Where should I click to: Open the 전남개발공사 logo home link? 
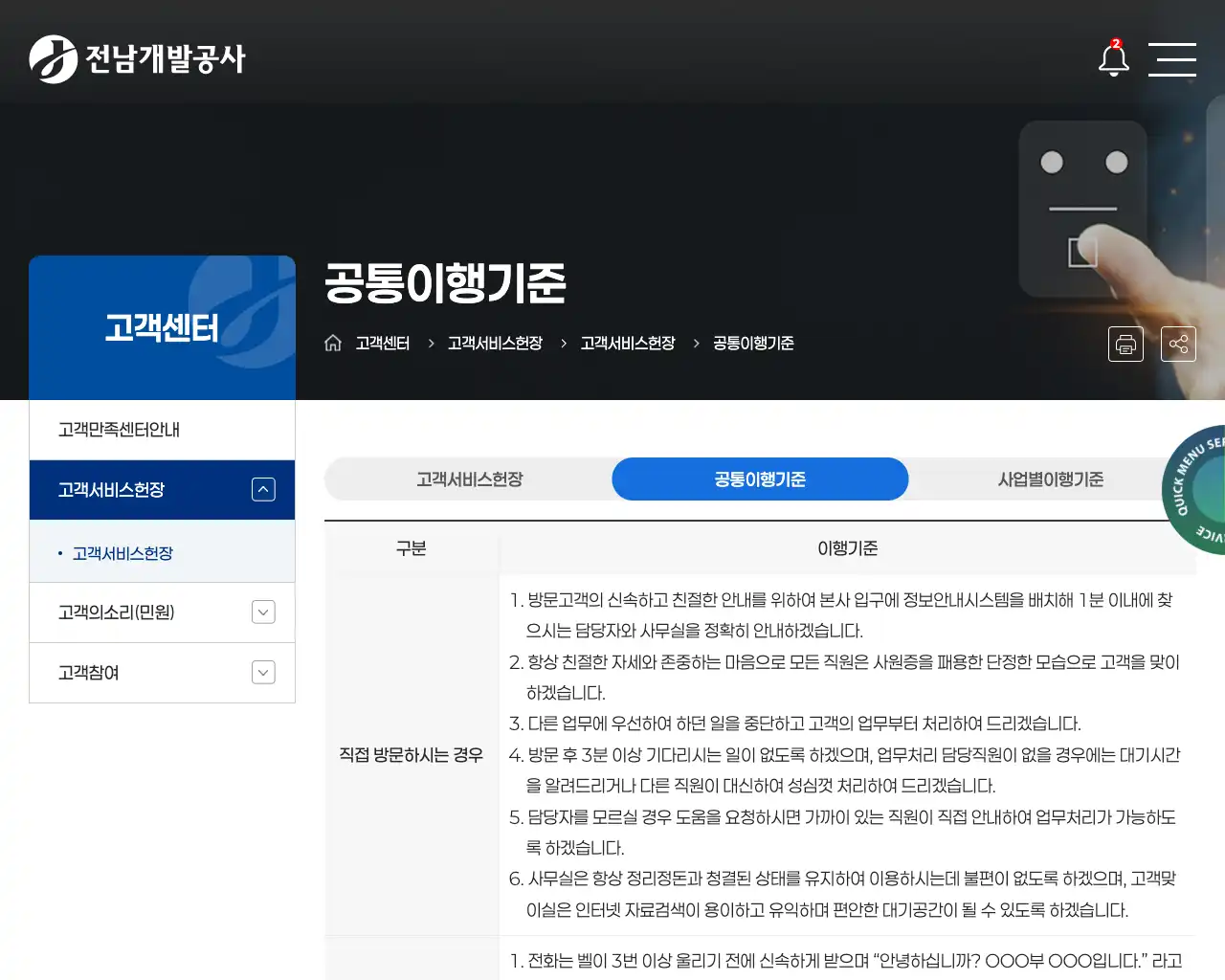(137, 59)
